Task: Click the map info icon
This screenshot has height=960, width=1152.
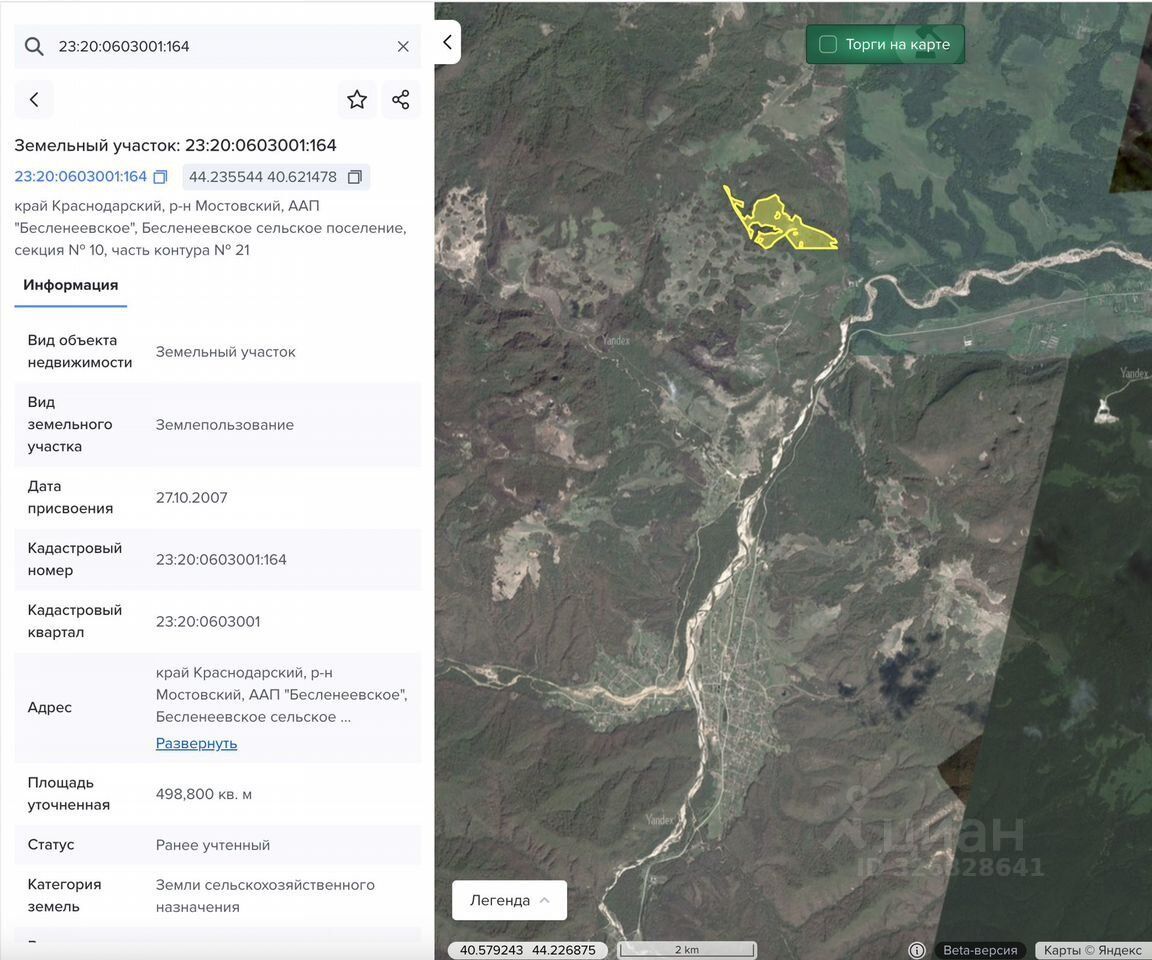Action: [x=916, y=950]
